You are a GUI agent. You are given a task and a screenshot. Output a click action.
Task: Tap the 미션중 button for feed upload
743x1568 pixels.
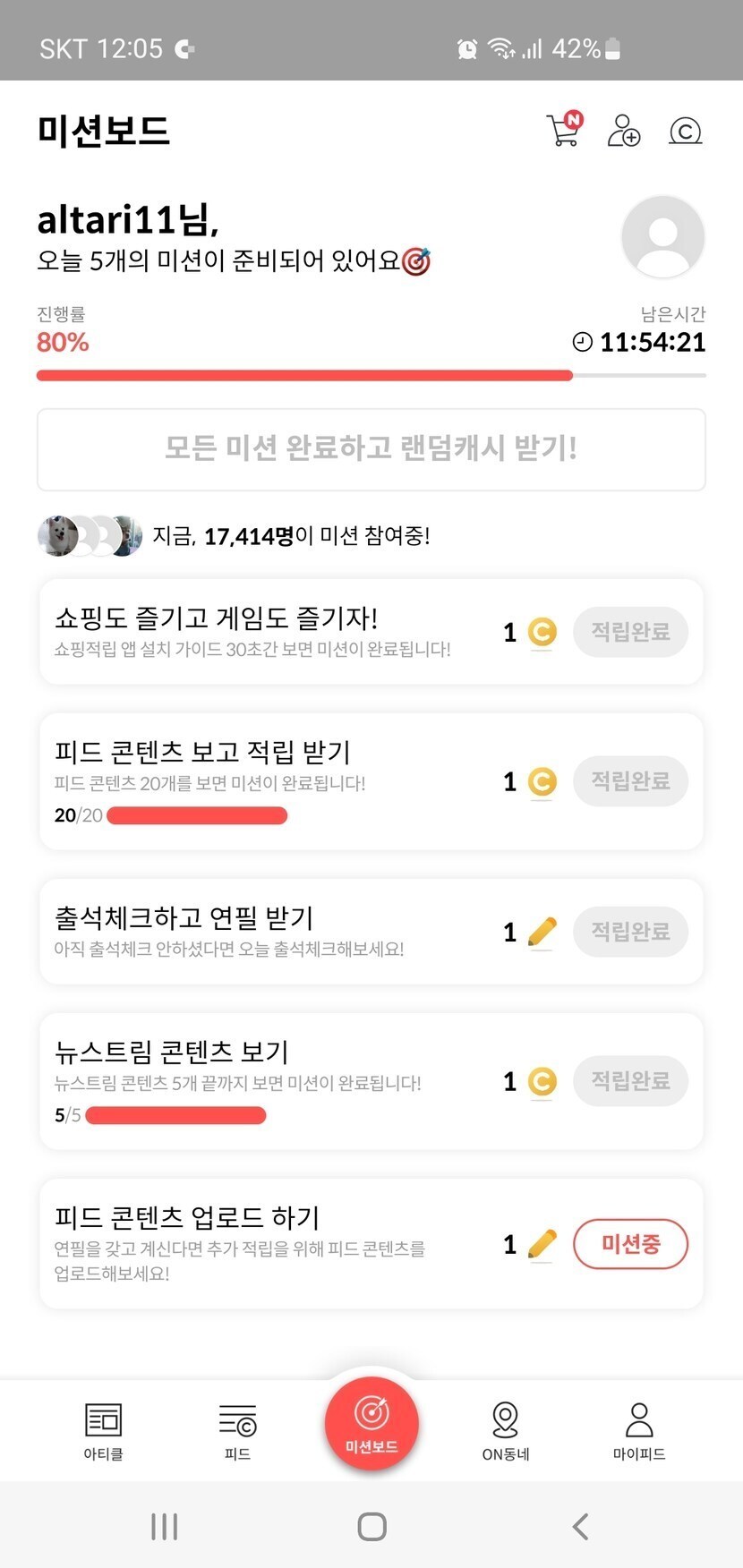(x=630, y=1243)
